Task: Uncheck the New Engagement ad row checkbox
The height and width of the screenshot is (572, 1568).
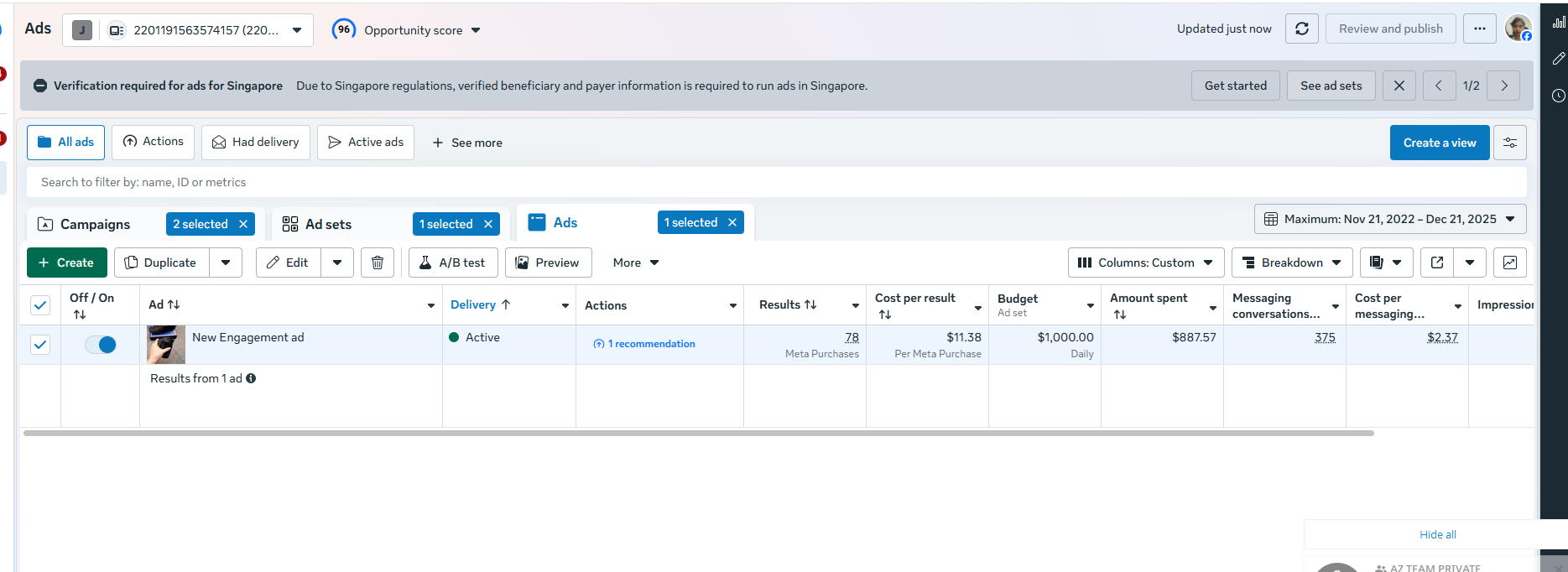Action: click(x=40, y=345)
